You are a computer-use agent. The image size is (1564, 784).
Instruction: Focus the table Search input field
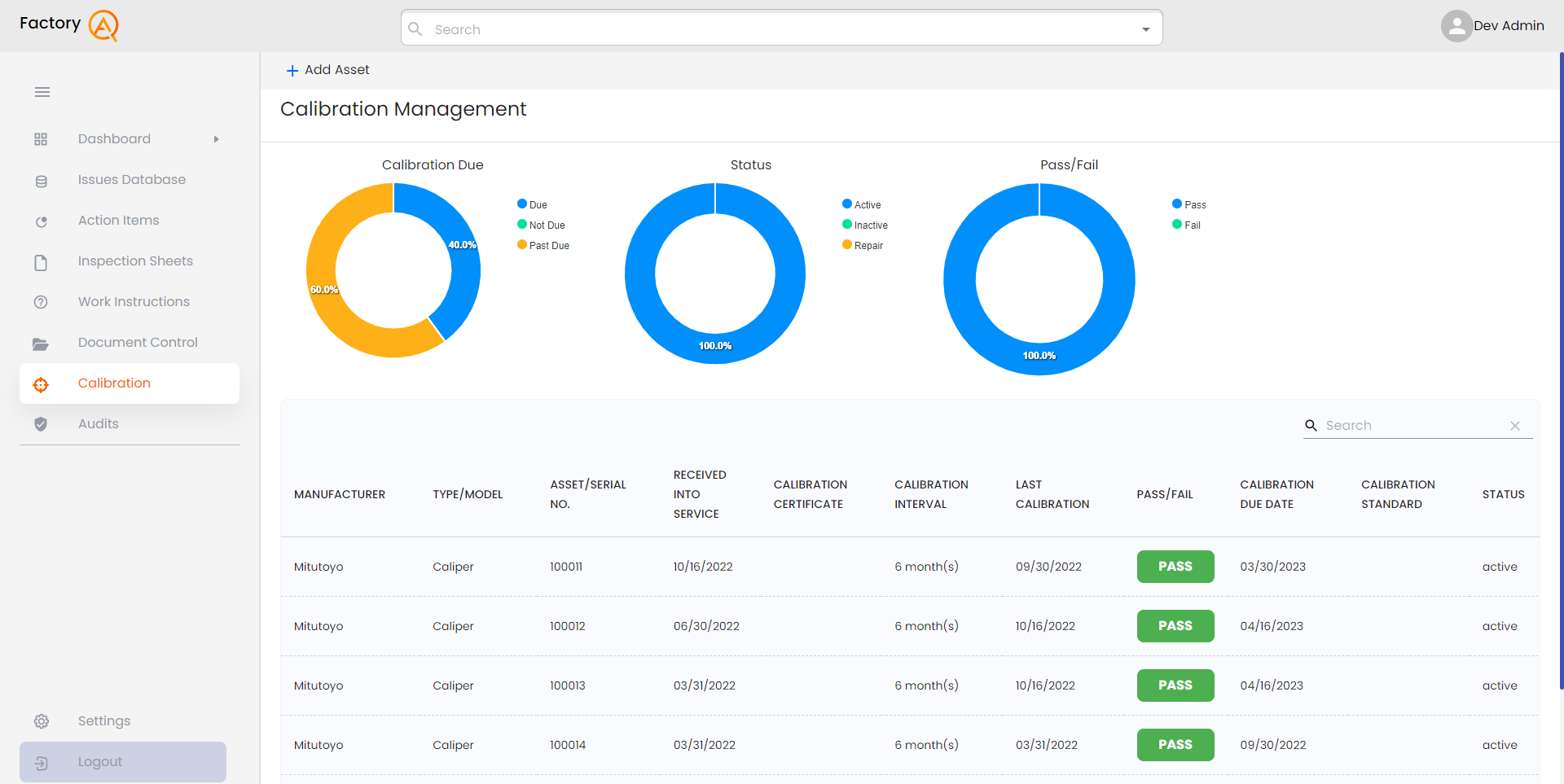tap(1414, 426)
